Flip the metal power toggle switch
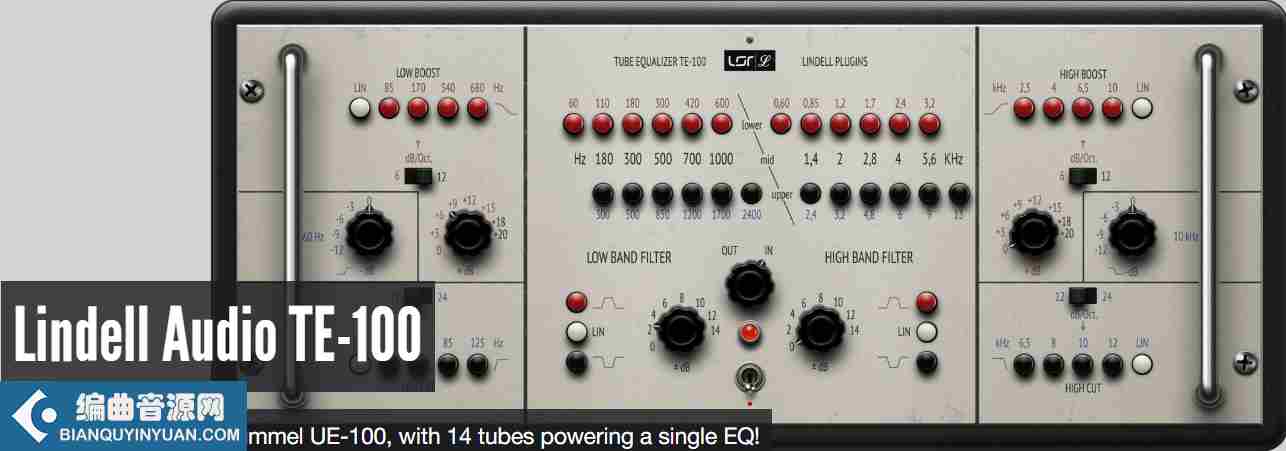Screen dimensions: 1286x451 (x=751, y=378)
